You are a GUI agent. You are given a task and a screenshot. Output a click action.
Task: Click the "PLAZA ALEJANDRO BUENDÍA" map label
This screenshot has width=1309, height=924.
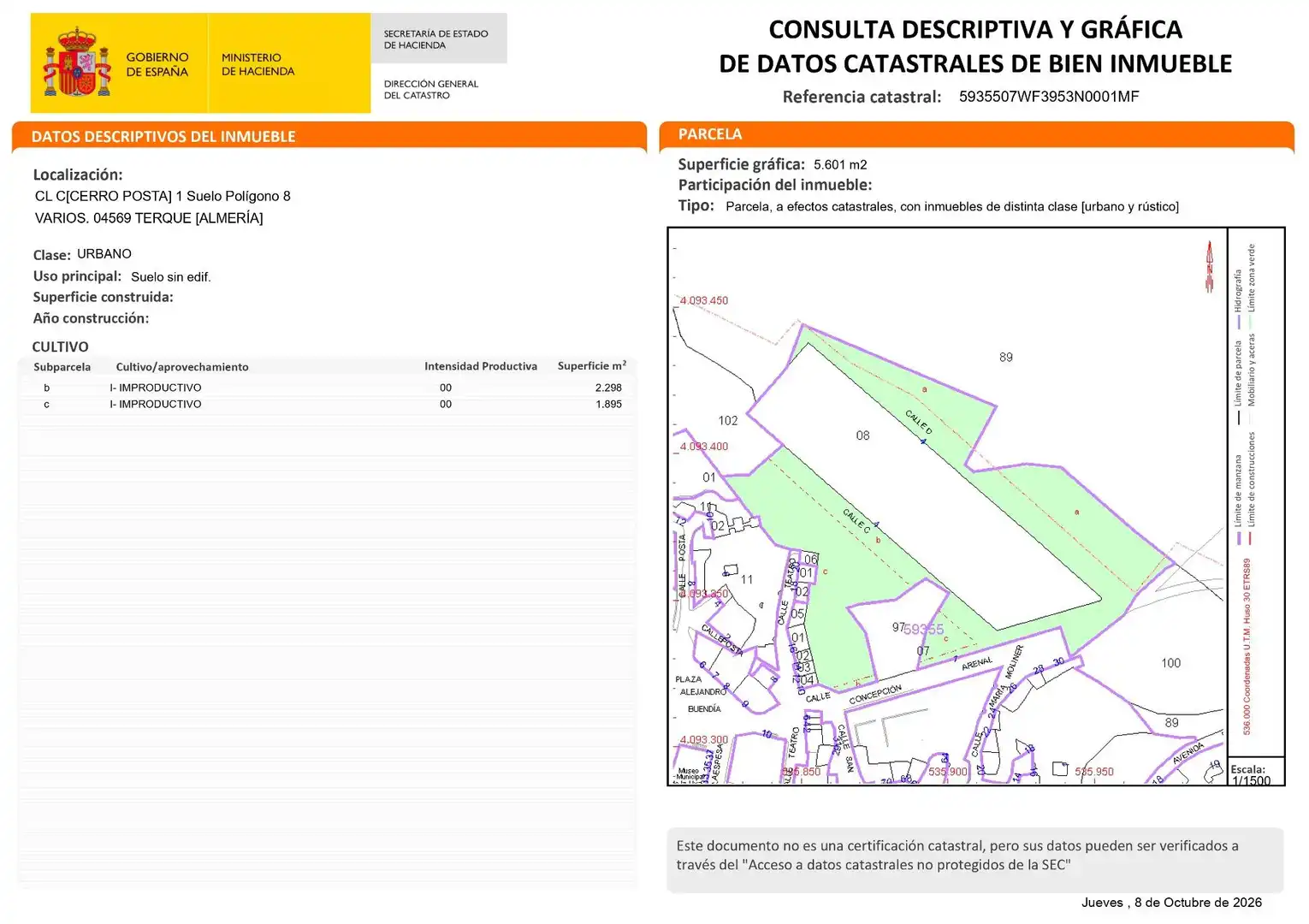click(702, 694)
